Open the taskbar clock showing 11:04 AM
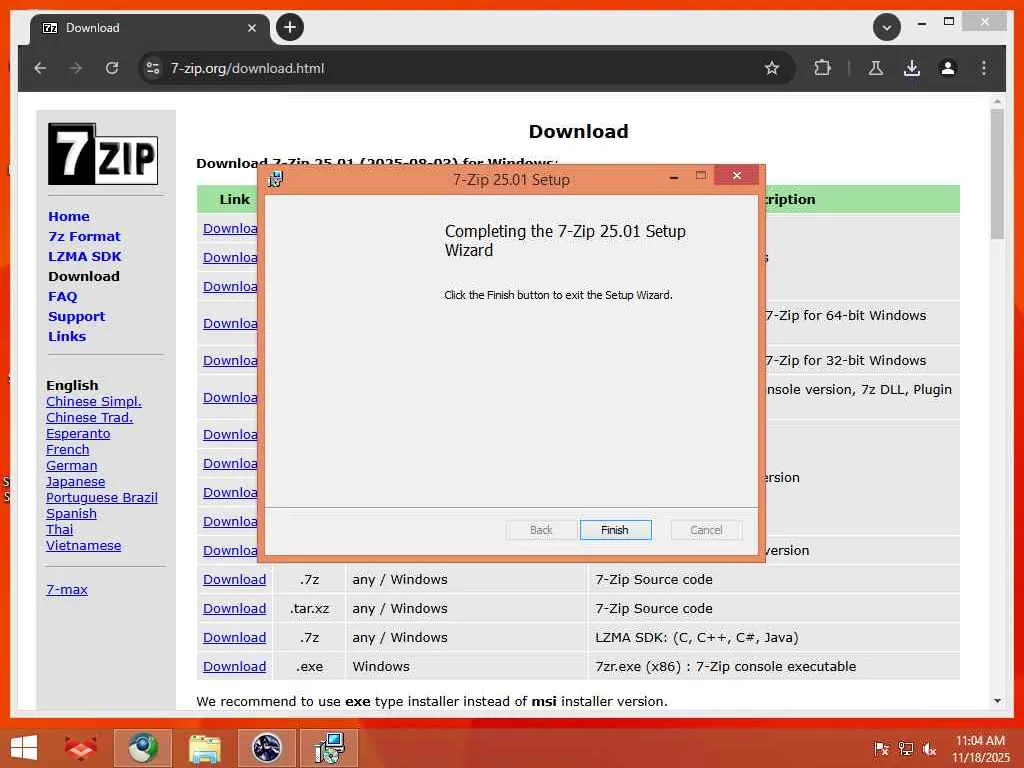1024x768 pixels. tap(980, 748)
